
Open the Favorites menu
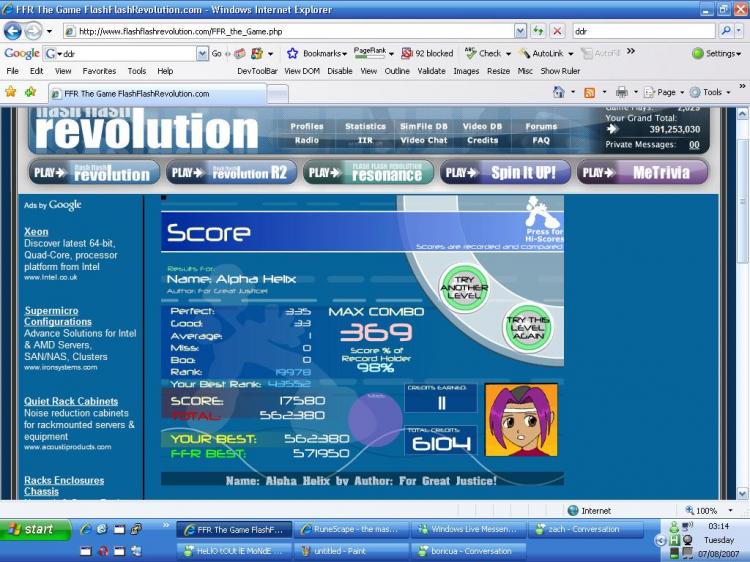(99, 71)
